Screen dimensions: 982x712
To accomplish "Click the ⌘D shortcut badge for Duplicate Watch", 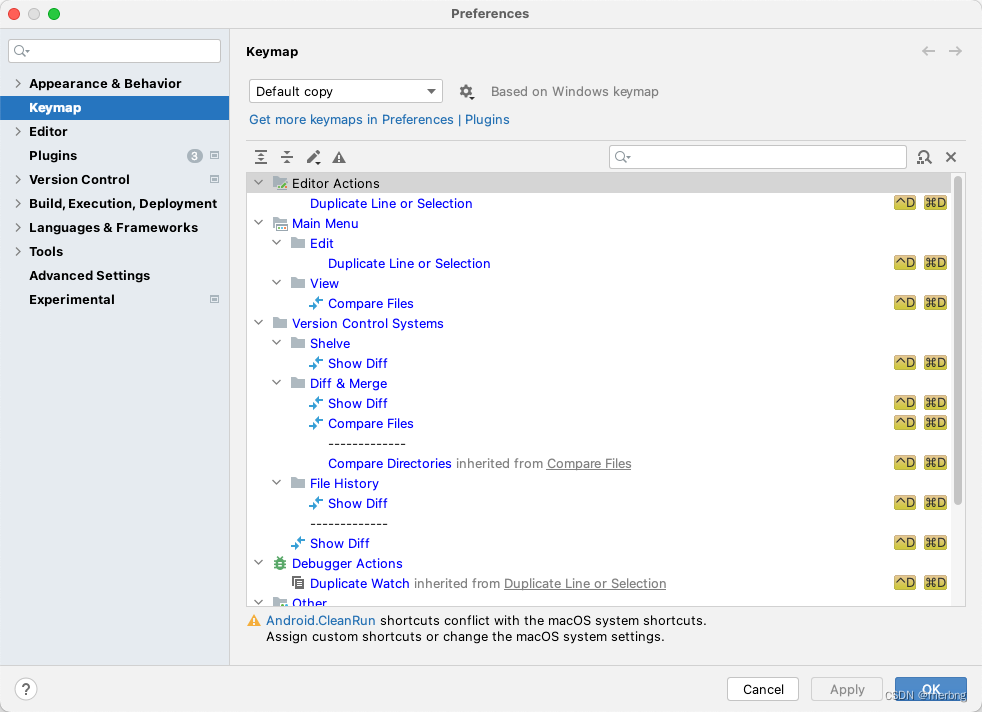I will point(935,583).
